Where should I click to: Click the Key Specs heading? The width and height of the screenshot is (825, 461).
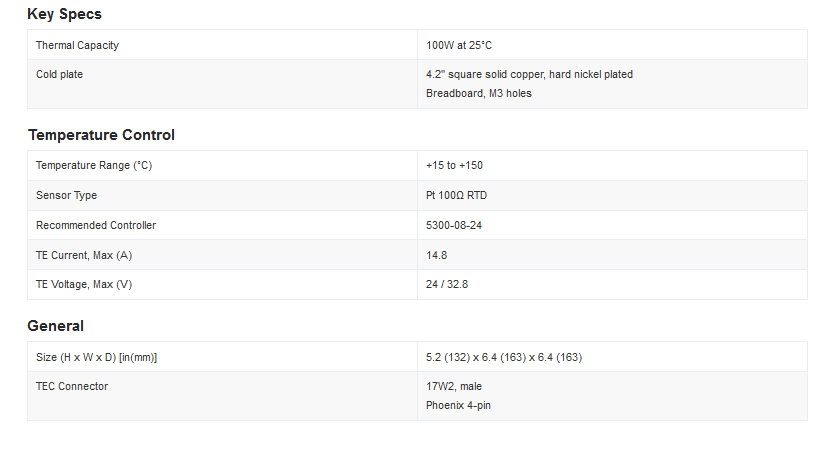tap(64, 14)
